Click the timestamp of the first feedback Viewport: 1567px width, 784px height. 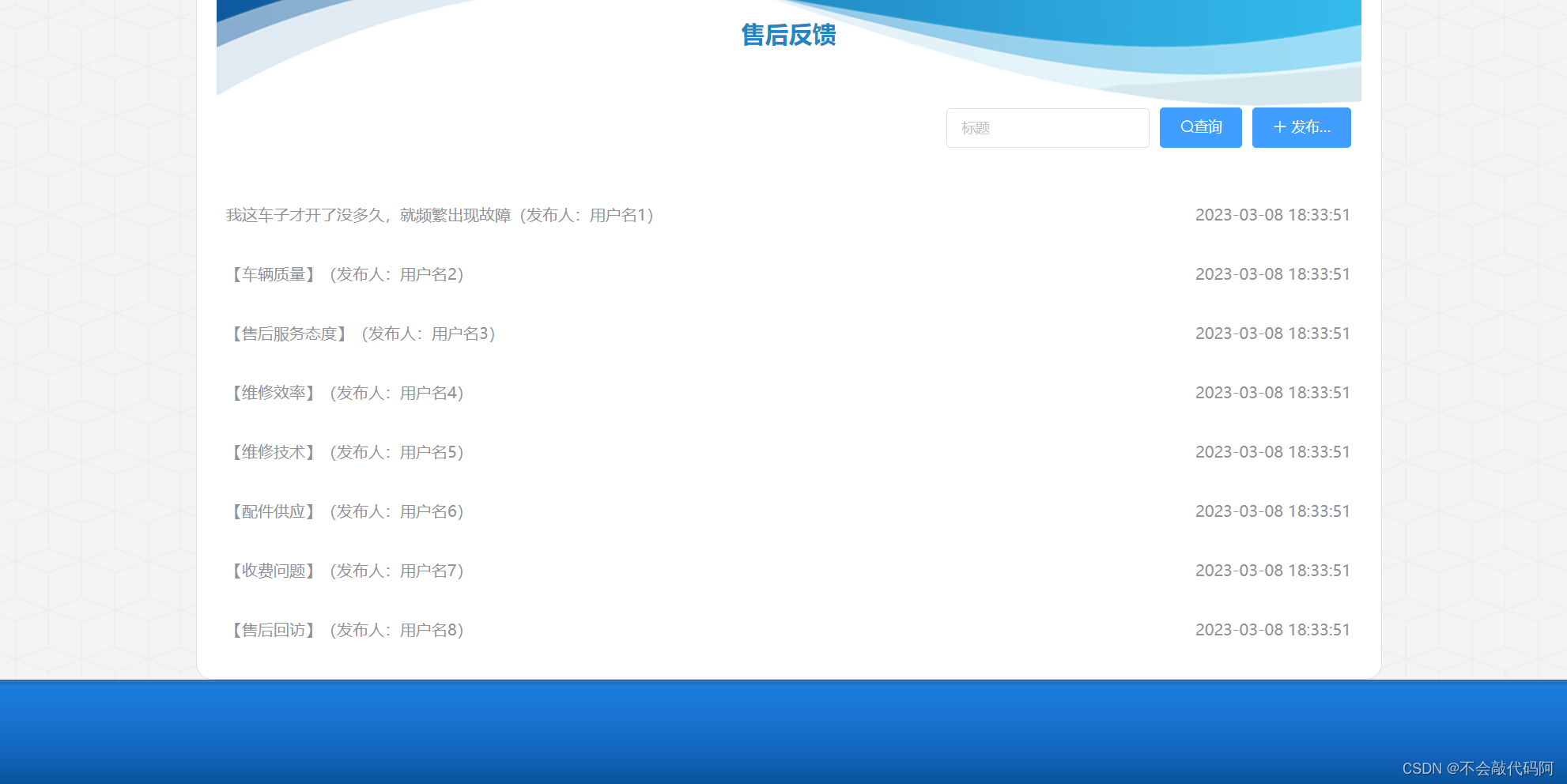point(1272,214)
